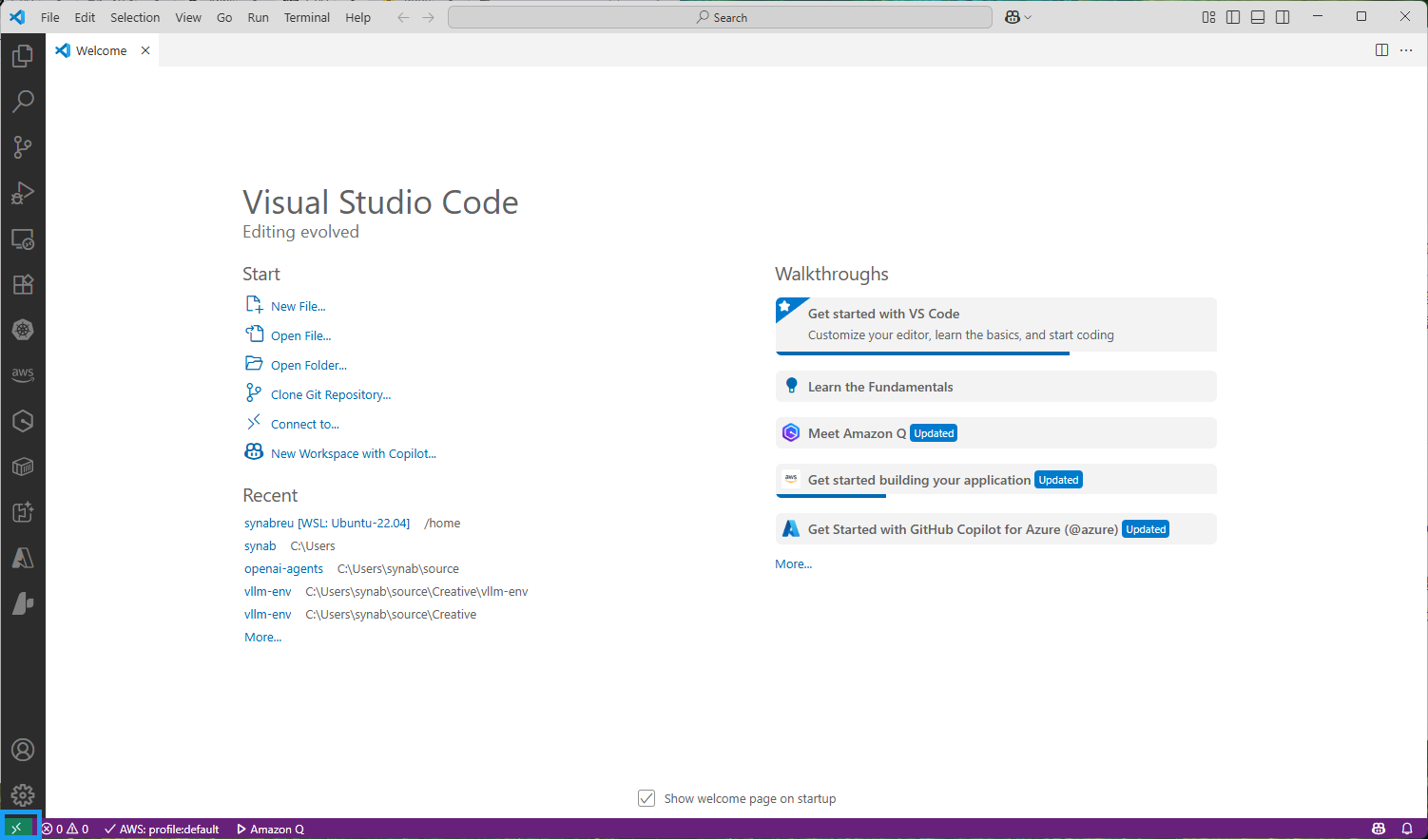The image size is (1428, 840).
Task: Open the AWS Toolkit view
Action: click(x=23, y=375)
